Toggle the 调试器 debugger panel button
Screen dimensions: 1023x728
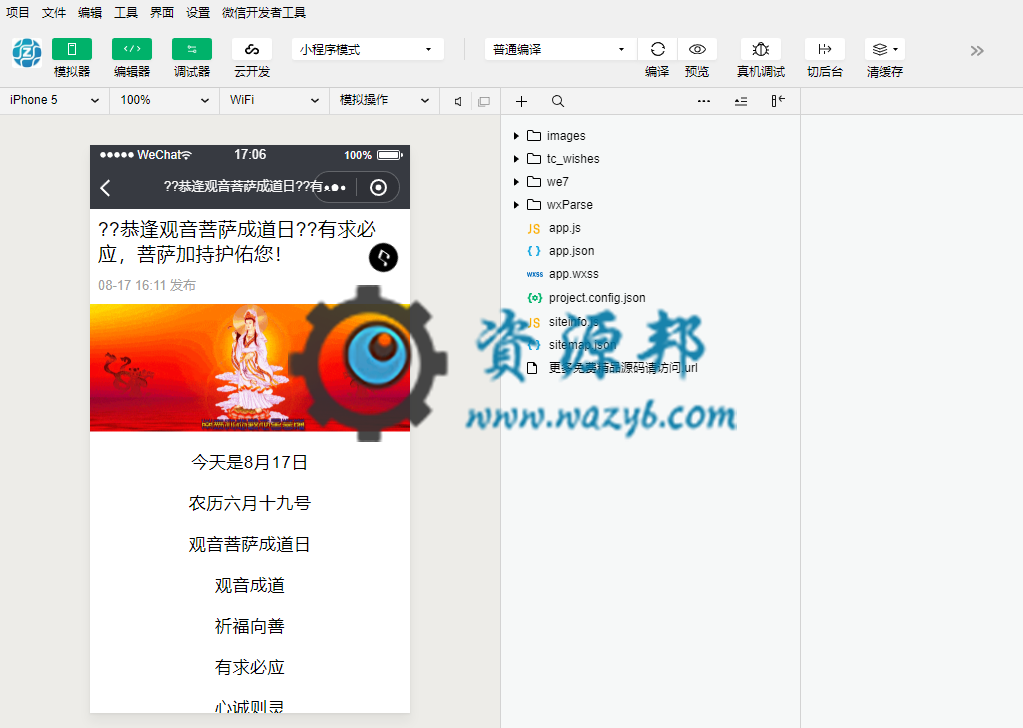point(192,49)
